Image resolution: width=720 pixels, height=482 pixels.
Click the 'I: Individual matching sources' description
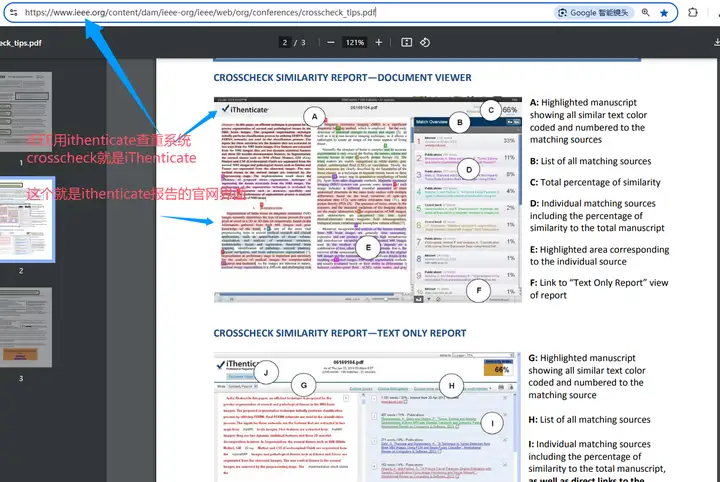point(596,462)
